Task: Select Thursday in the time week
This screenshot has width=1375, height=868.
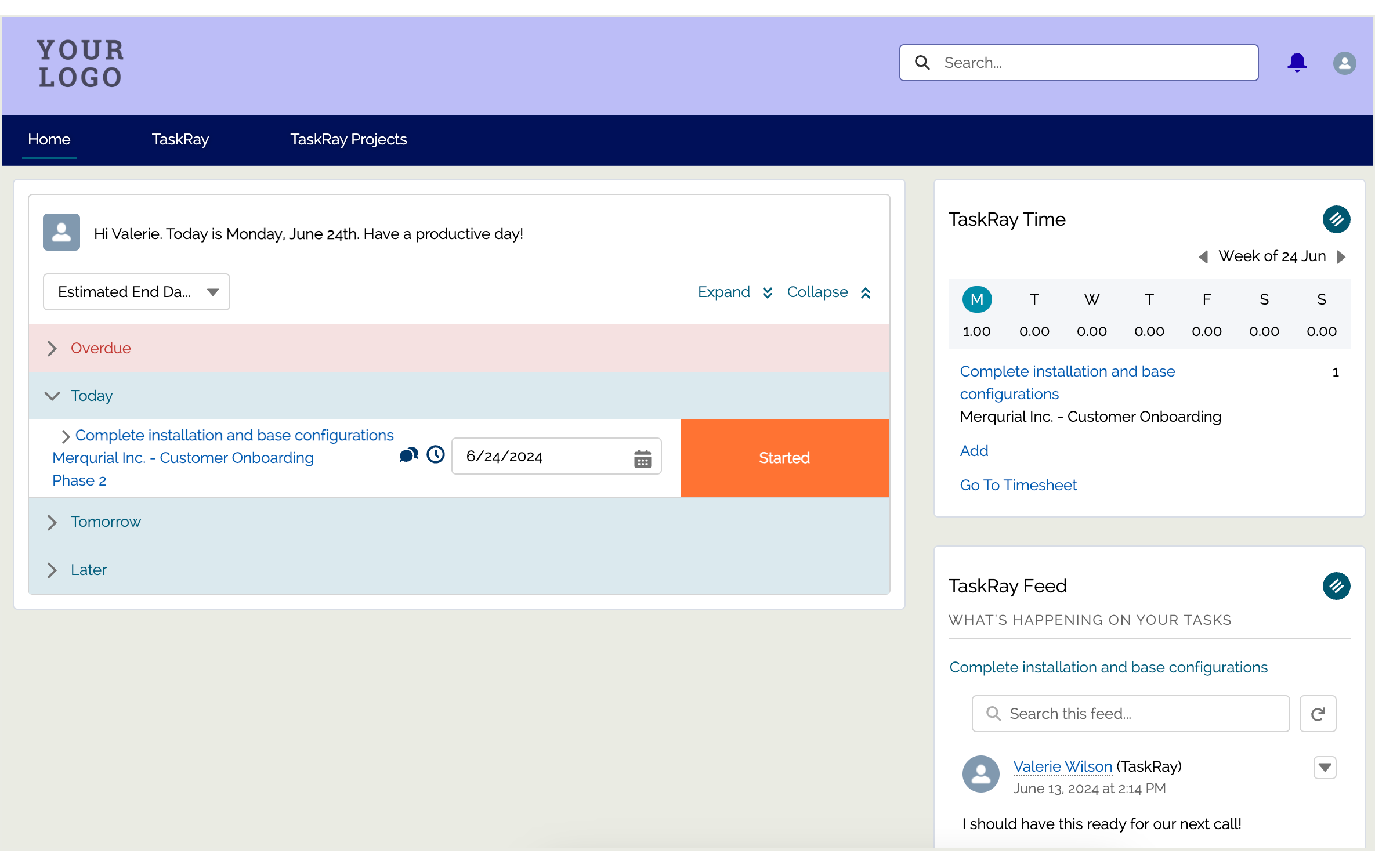Action: click(1149, 299)
